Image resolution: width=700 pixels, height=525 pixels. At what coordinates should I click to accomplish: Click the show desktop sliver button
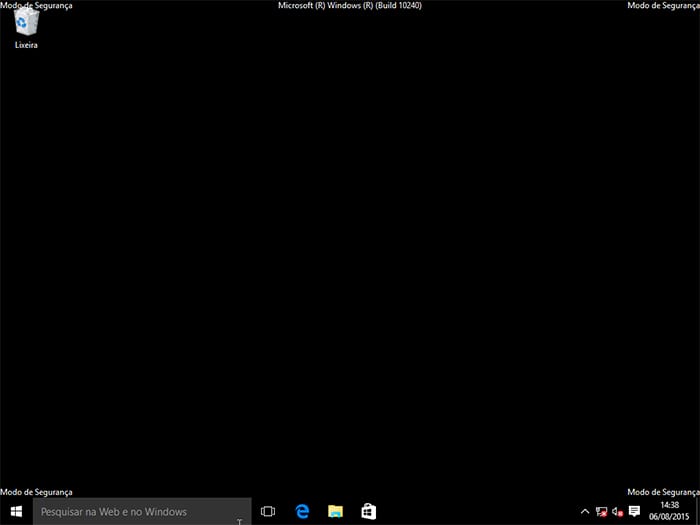pyautogui.click(x=697, y=512)
